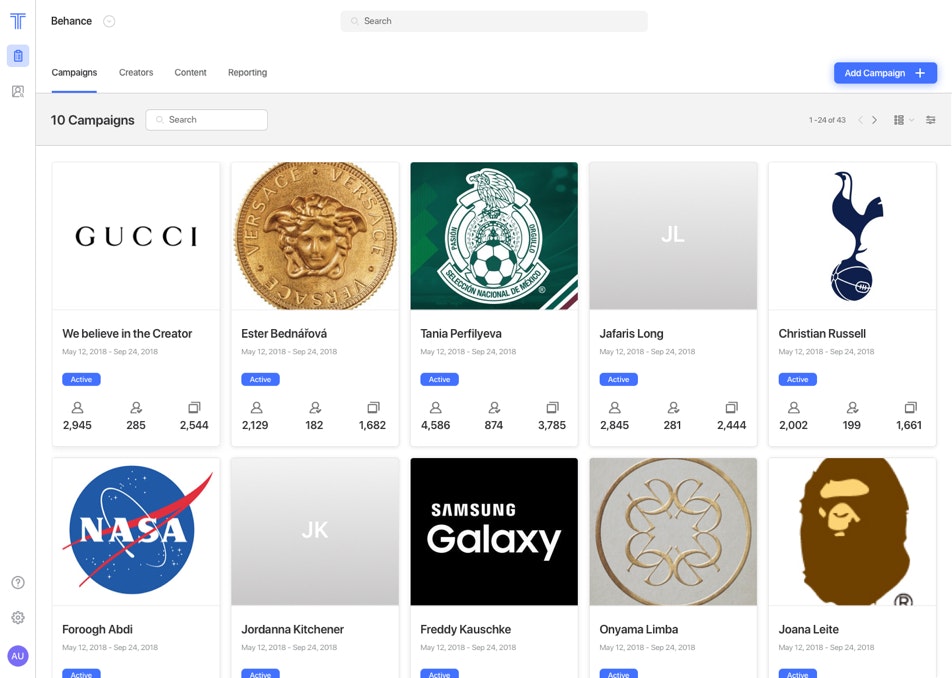Click content icon above 1,661
The height and width of the screenshot is (678, 952).
coord(911,407)
